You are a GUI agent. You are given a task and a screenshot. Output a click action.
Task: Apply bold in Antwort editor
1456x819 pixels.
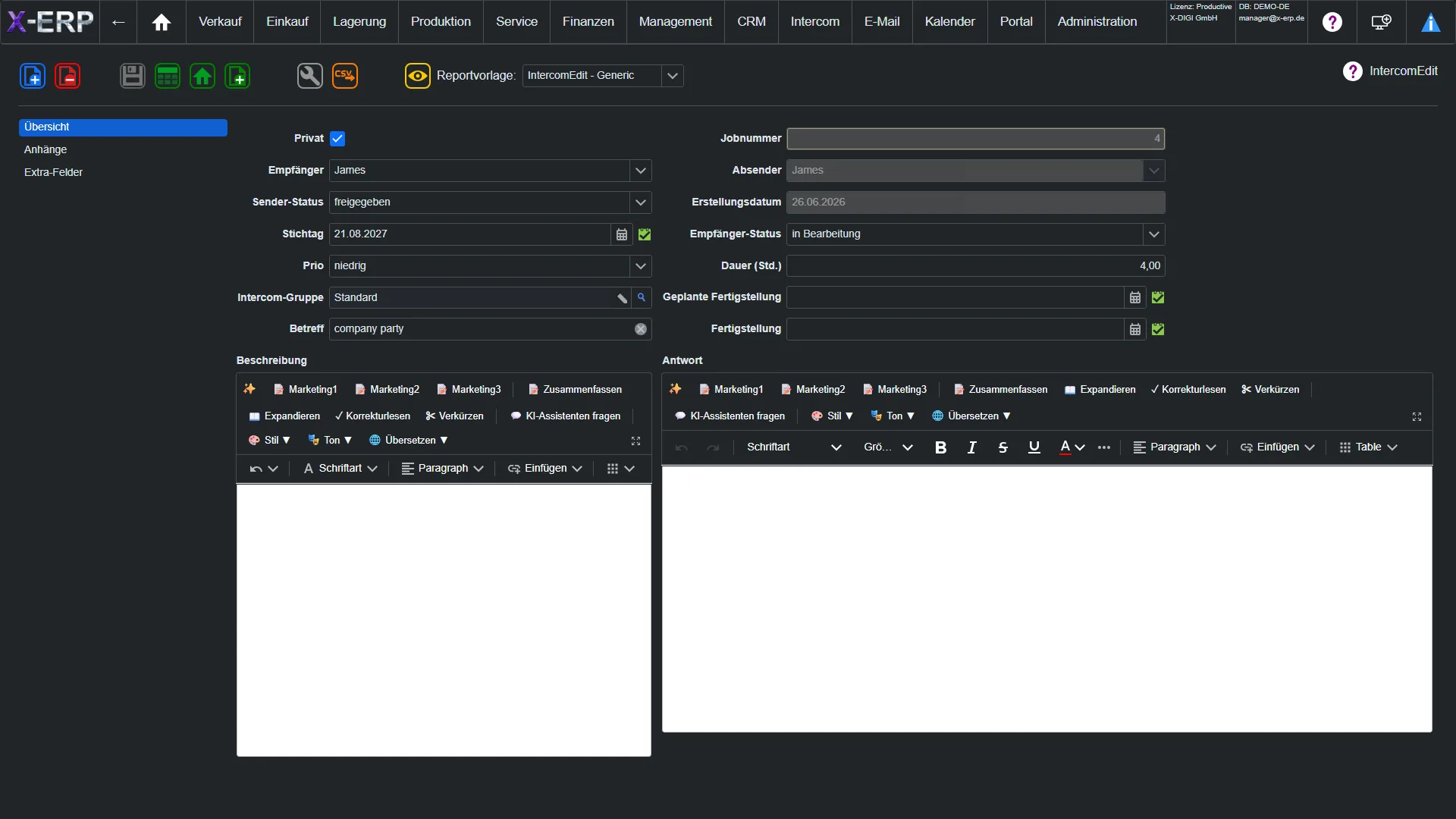click(x=940, y=447)
